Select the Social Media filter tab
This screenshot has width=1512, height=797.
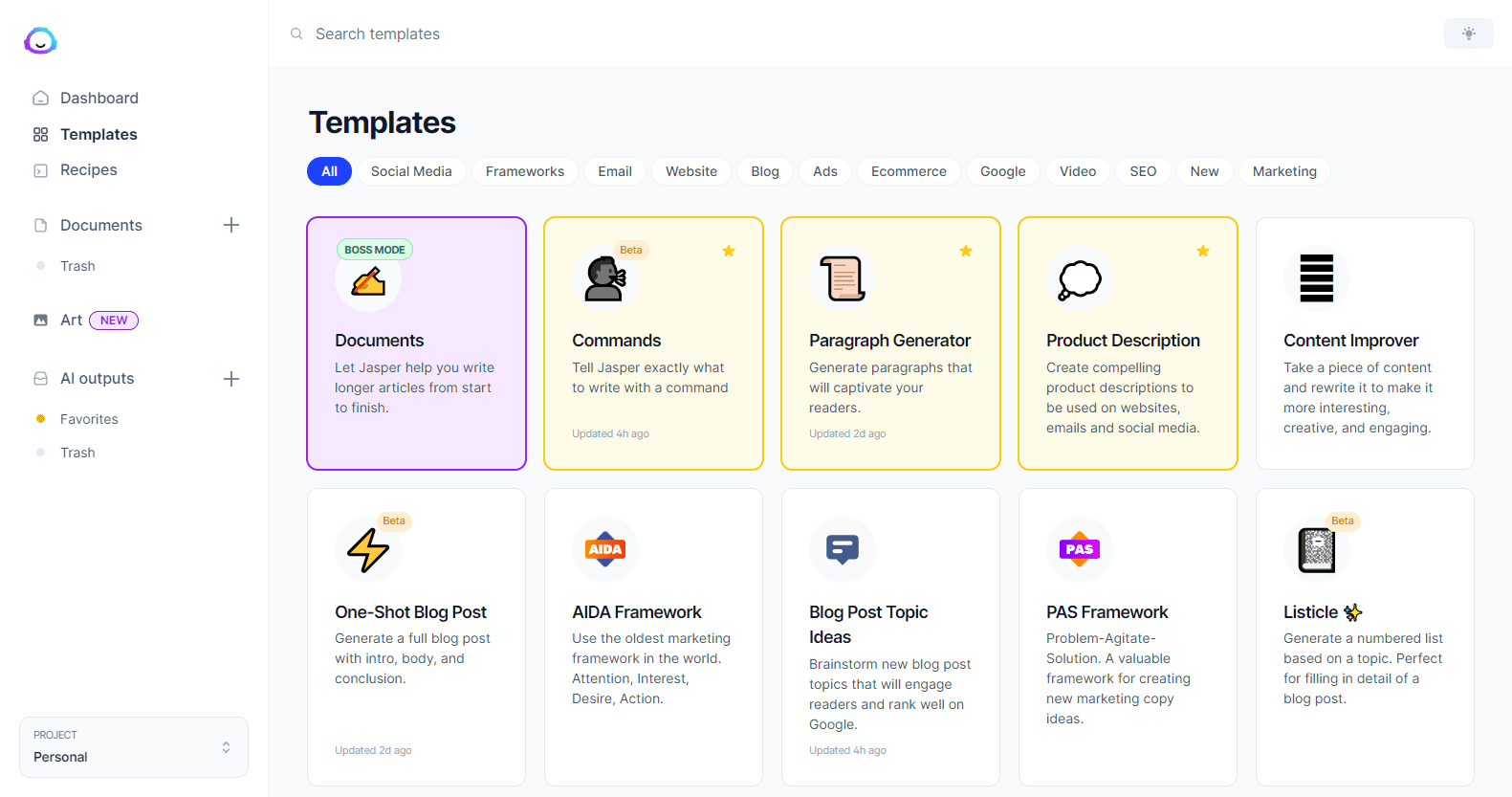(x=411, y=171)
